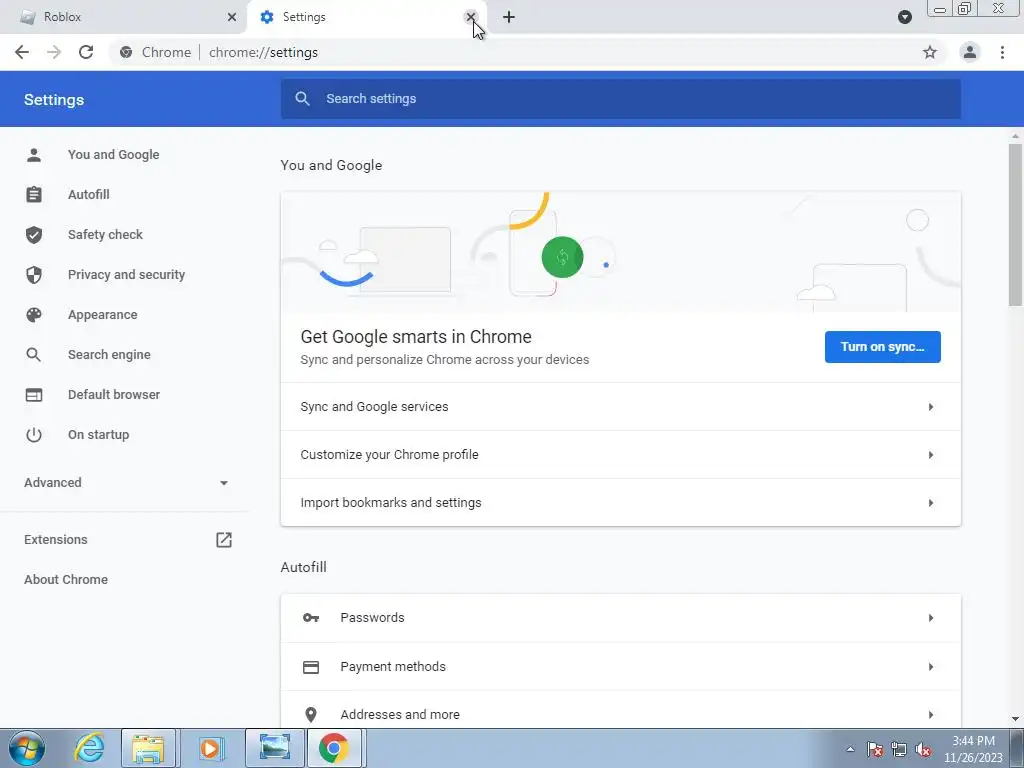This screenshot has width=1024, height=768.
Task: Click the magnifier icon beside Search engine
Action: point(34,355)
